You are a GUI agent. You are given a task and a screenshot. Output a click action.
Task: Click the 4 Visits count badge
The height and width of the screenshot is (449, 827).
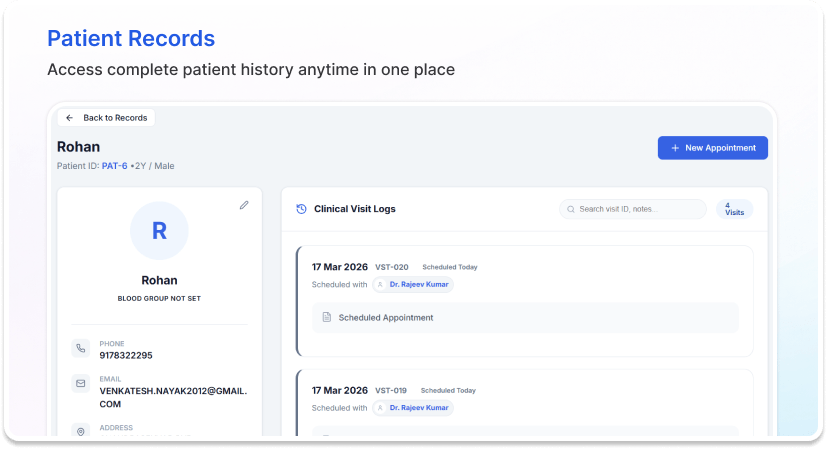point(733,209)
